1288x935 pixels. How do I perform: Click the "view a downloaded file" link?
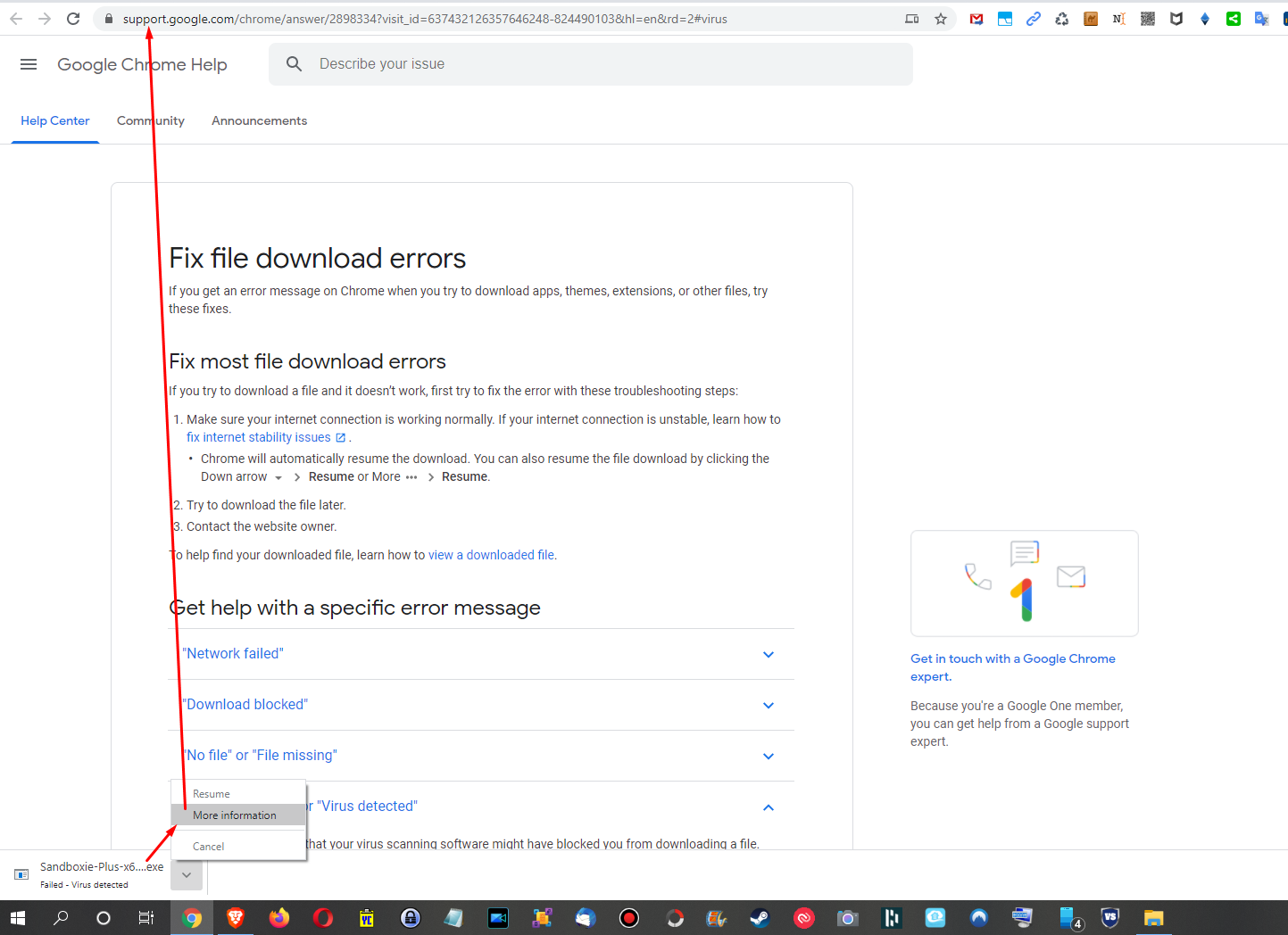coord(491,554)
